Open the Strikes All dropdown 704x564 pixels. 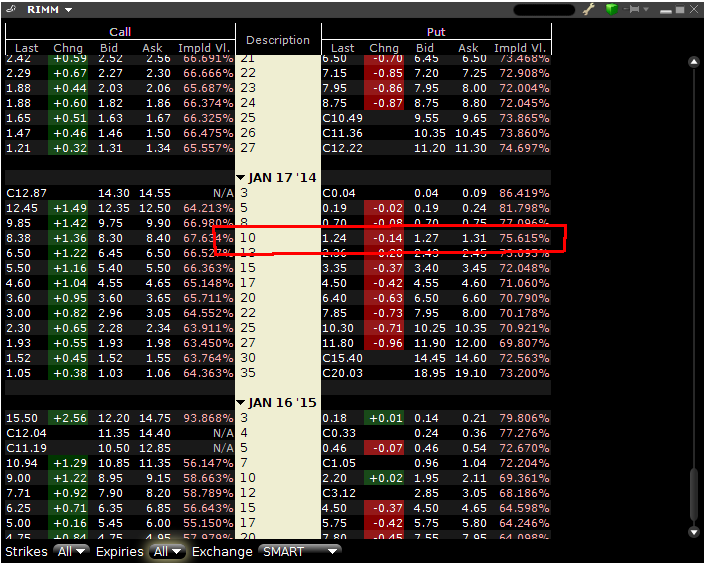(72, 551)
